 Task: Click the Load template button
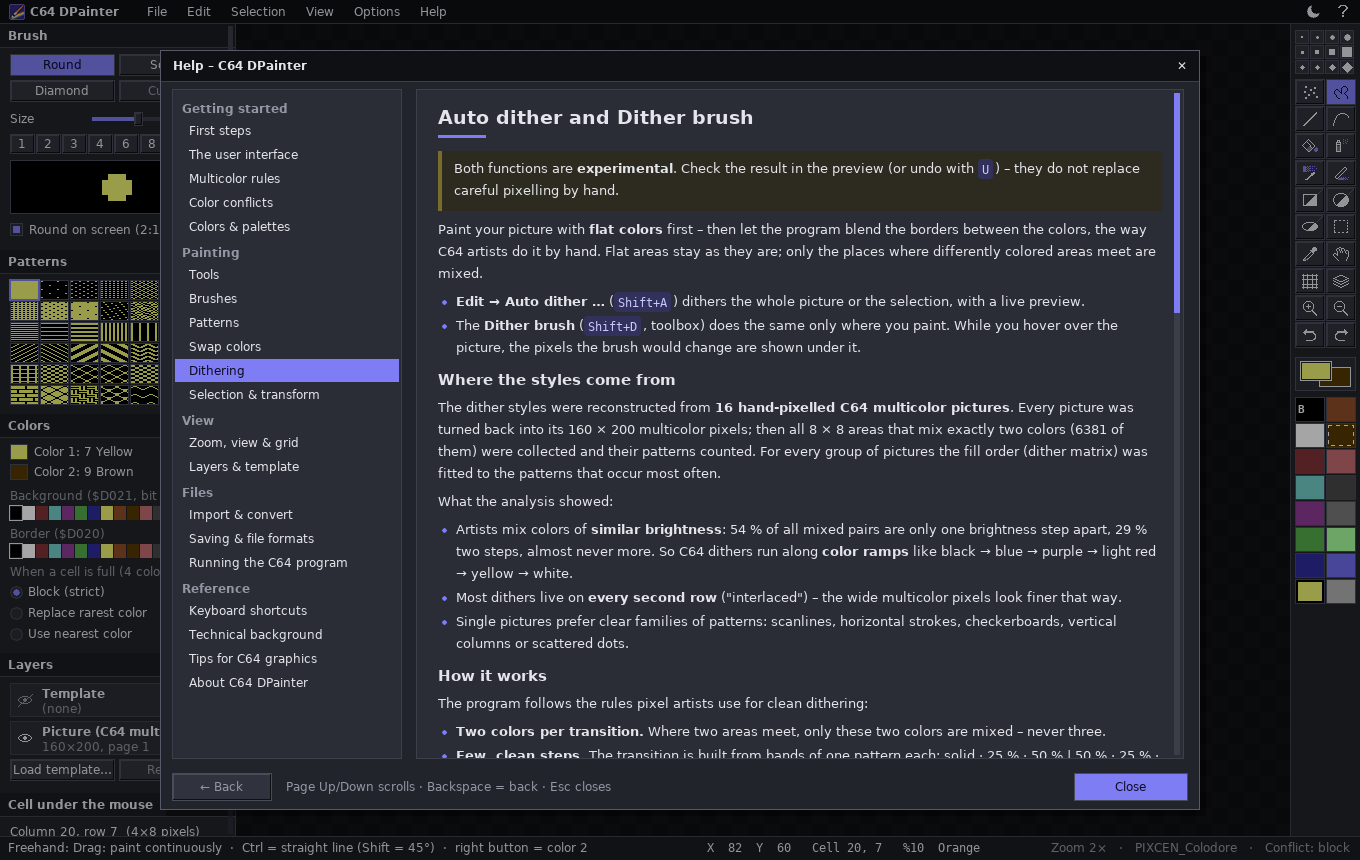pos(62,770)
